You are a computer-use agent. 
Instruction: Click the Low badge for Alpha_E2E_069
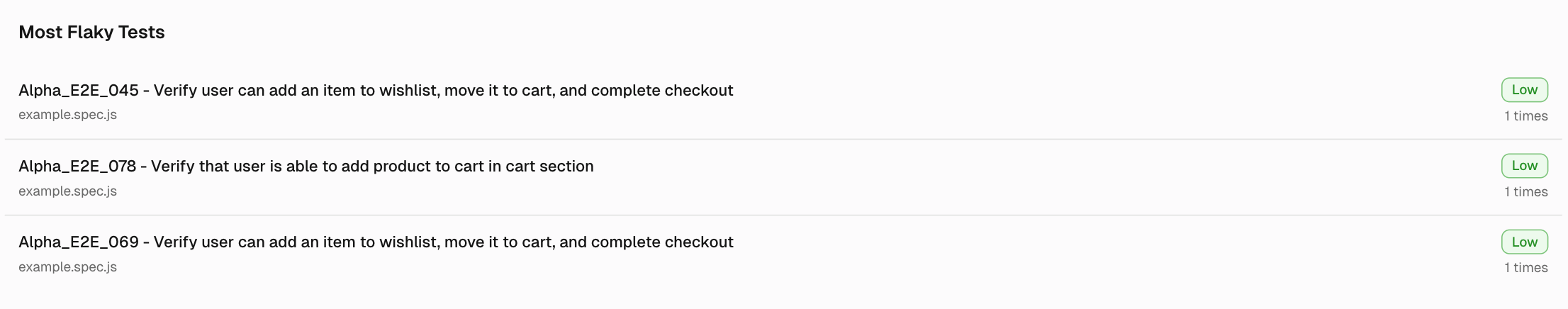pos(1524,242)
